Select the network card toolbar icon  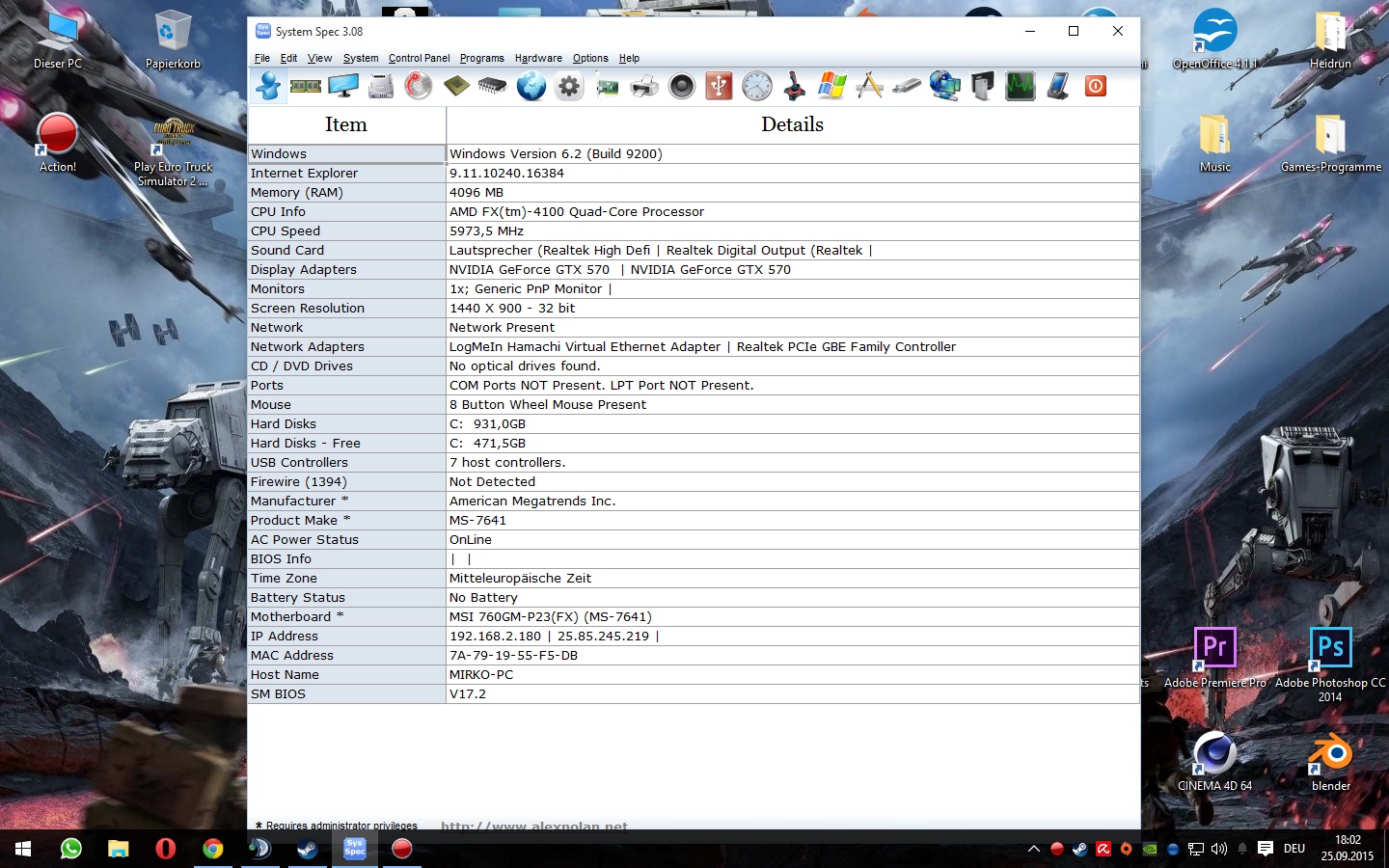607,86
